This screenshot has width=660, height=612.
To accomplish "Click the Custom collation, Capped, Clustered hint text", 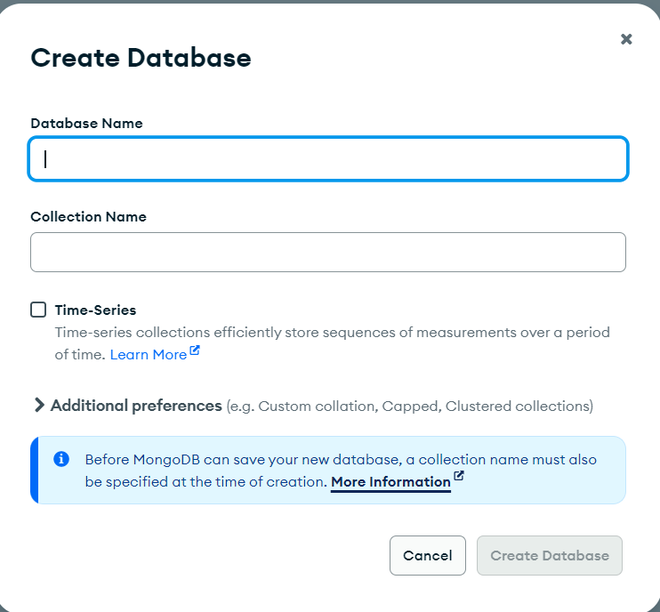I will pos(410,406).
